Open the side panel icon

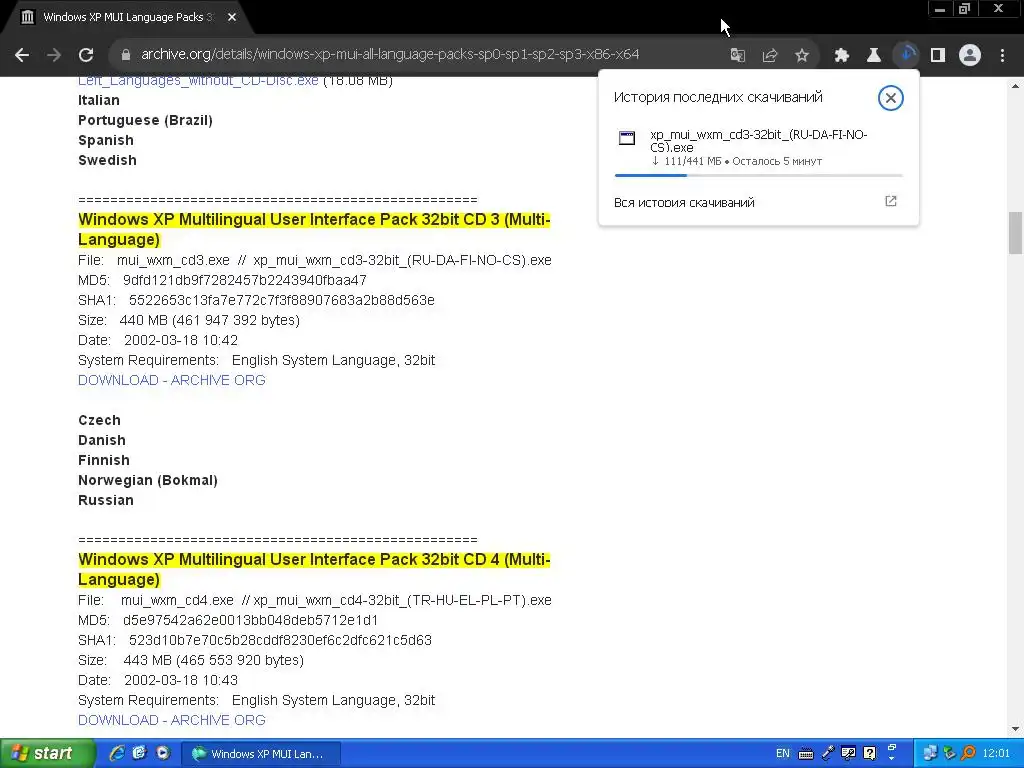[x=938, y=55]
